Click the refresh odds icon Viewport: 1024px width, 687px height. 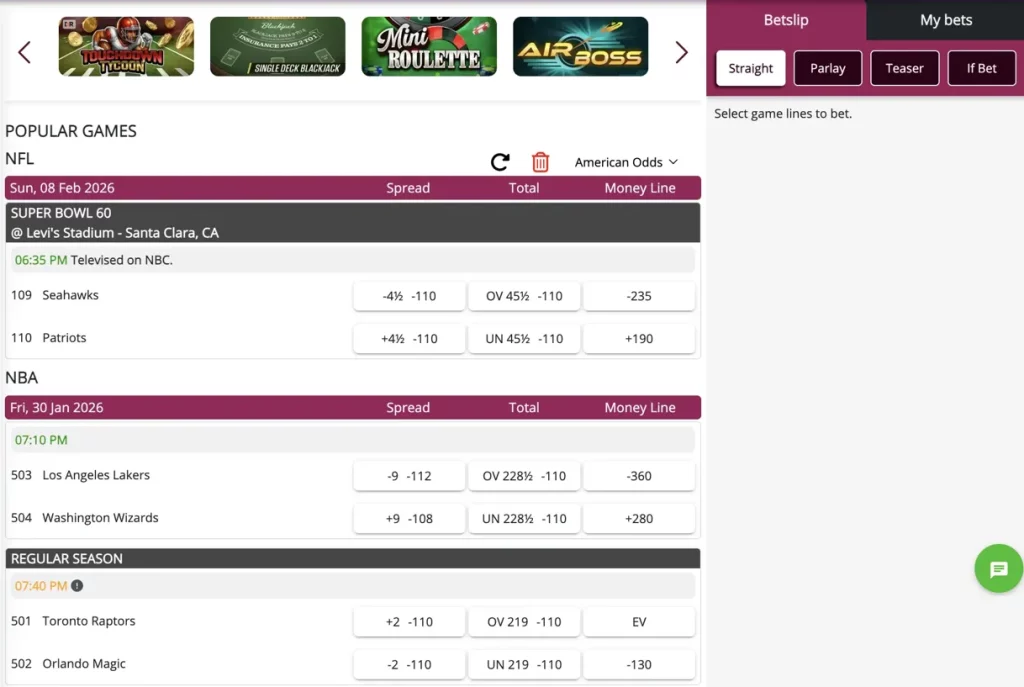coord(499,161)
